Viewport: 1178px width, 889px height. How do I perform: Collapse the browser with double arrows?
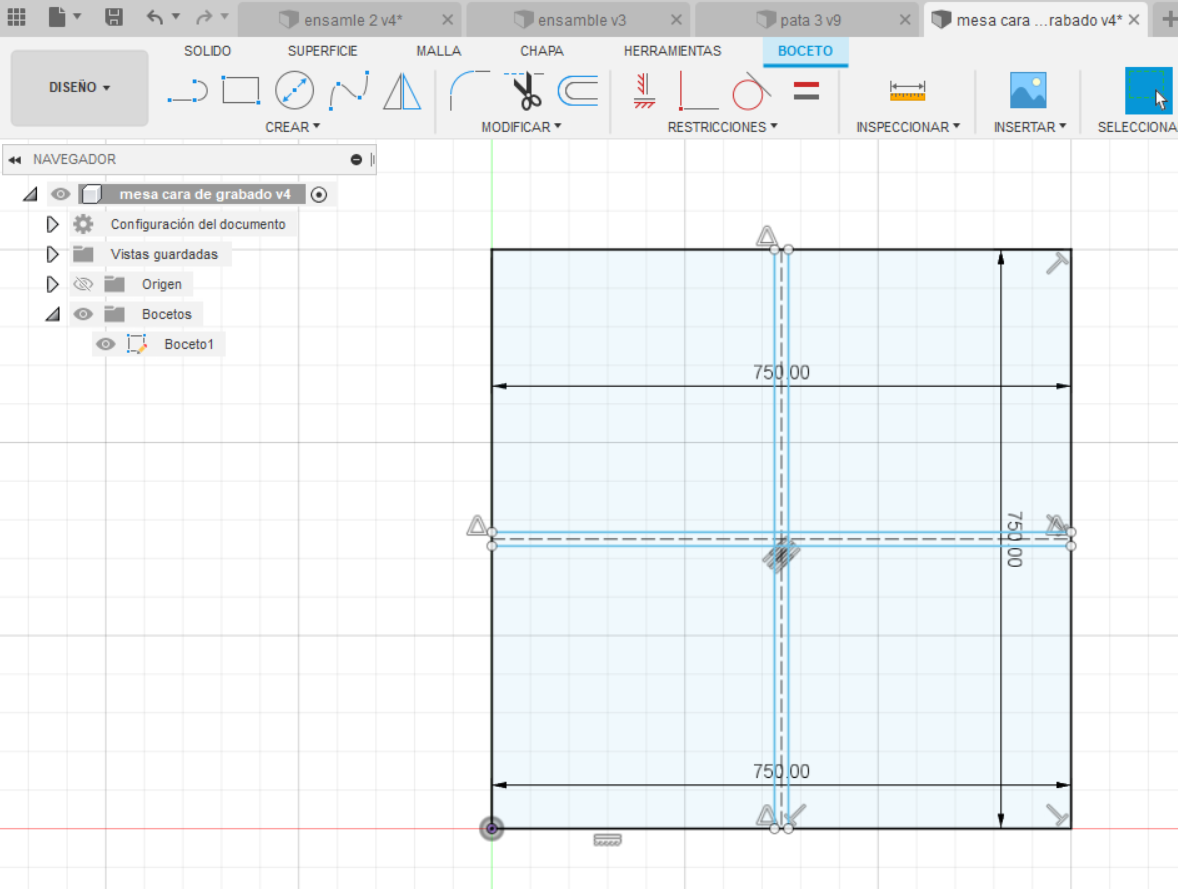coord(15,159)
